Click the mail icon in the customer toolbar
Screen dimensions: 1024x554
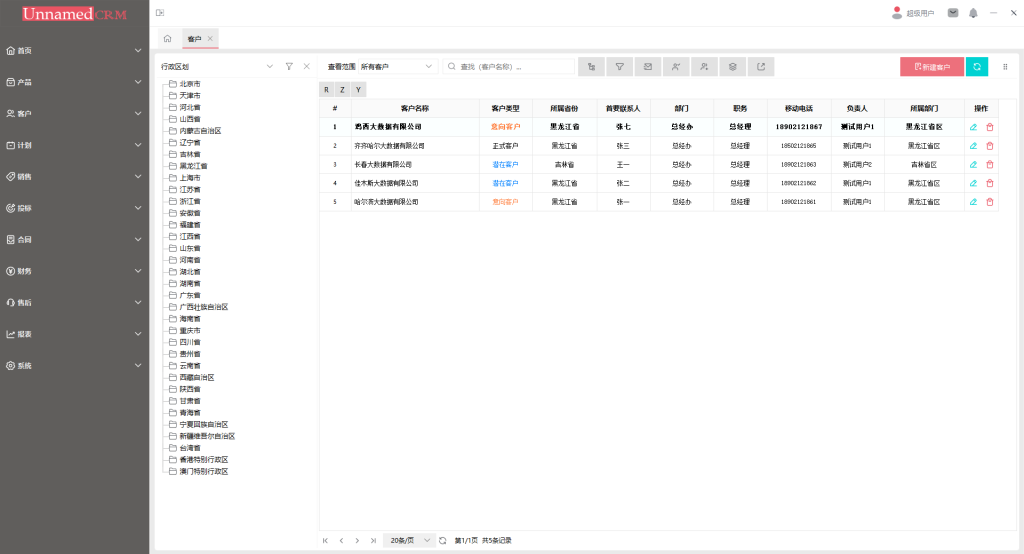648,67
